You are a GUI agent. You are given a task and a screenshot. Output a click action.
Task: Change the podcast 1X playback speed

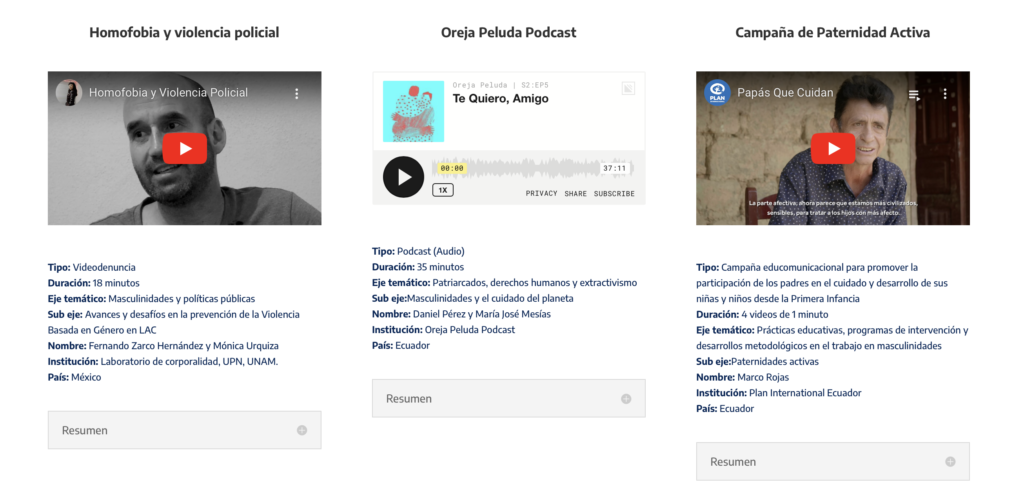click(441, 189)
